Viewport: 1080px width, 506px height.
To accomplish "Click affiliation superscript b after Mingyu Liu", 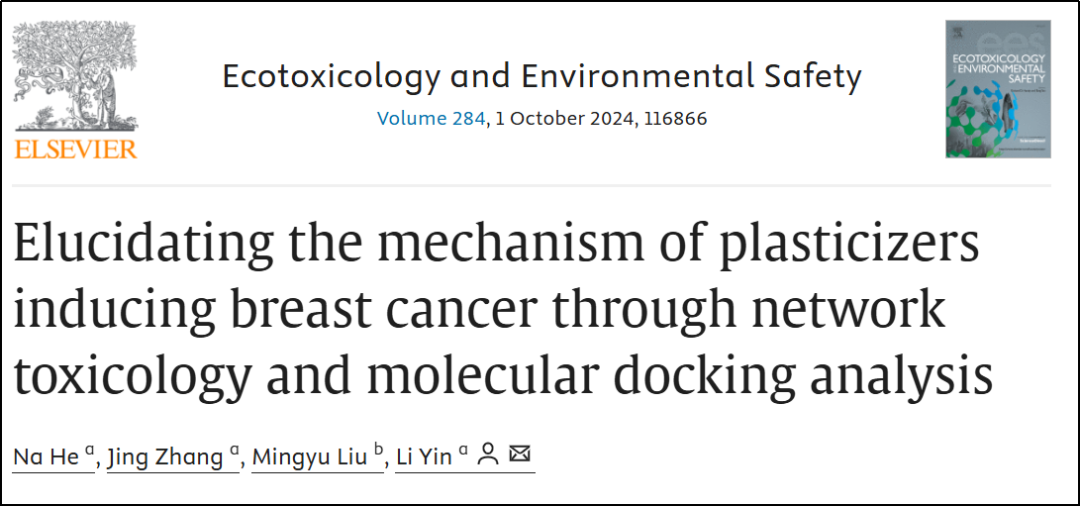I will tap(379, 451).
